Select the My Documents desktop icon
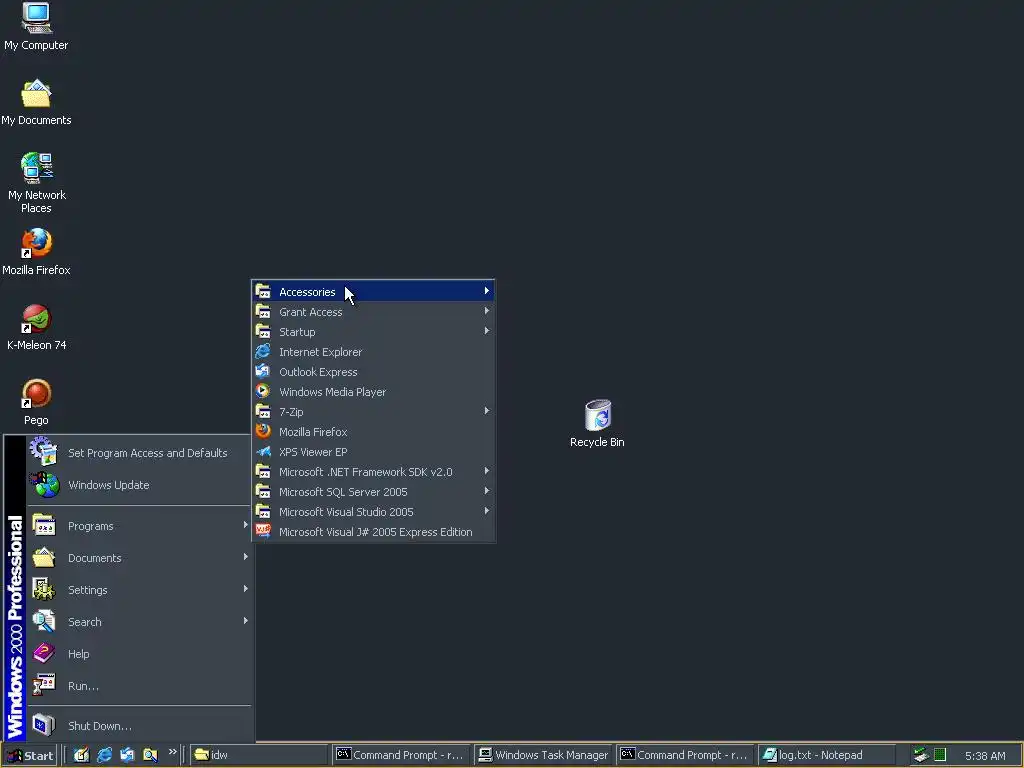Viewport: 1024px width, 768px height. point(36,103)
